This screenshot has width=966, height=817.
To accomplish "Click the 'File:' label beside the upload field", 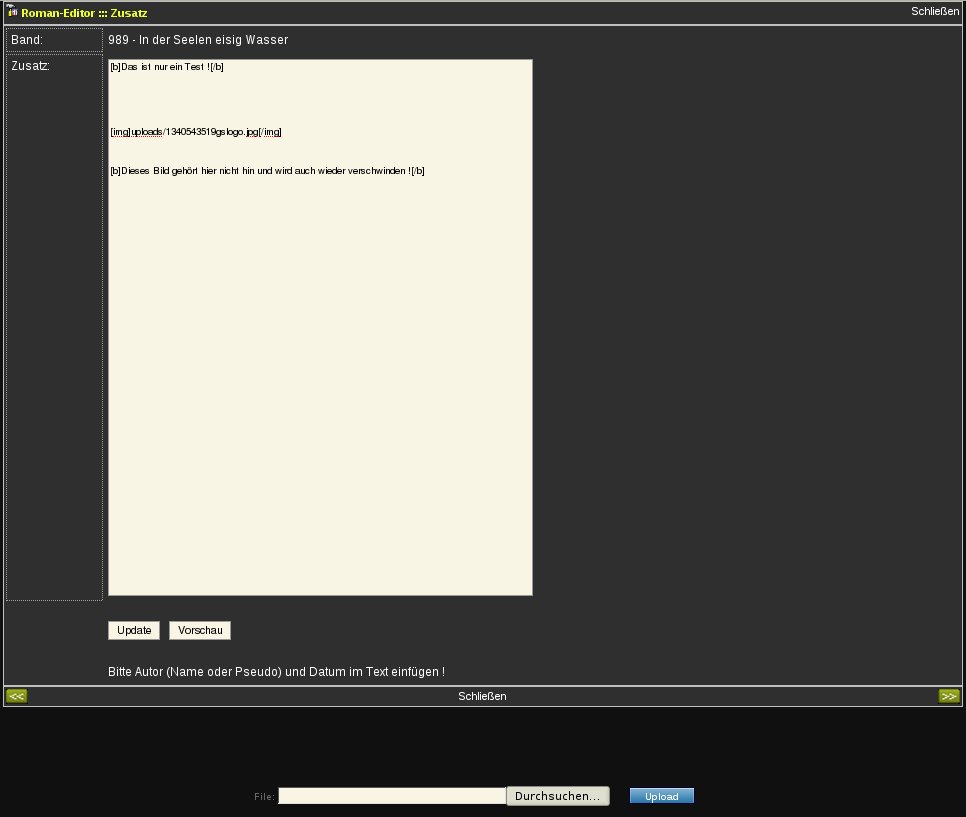I will (x=264, y=797).
